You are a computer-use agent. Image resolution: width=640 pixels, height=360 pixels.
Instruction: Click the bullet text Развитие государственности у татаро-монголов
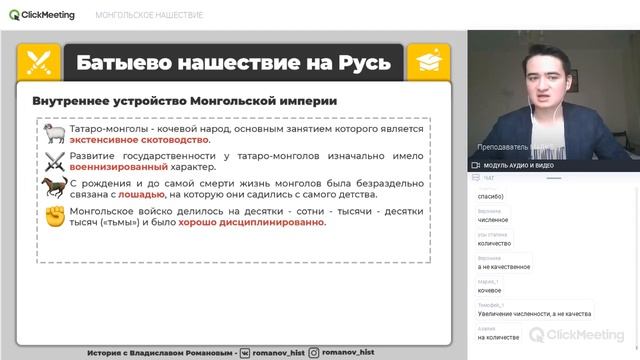[247, 161]
